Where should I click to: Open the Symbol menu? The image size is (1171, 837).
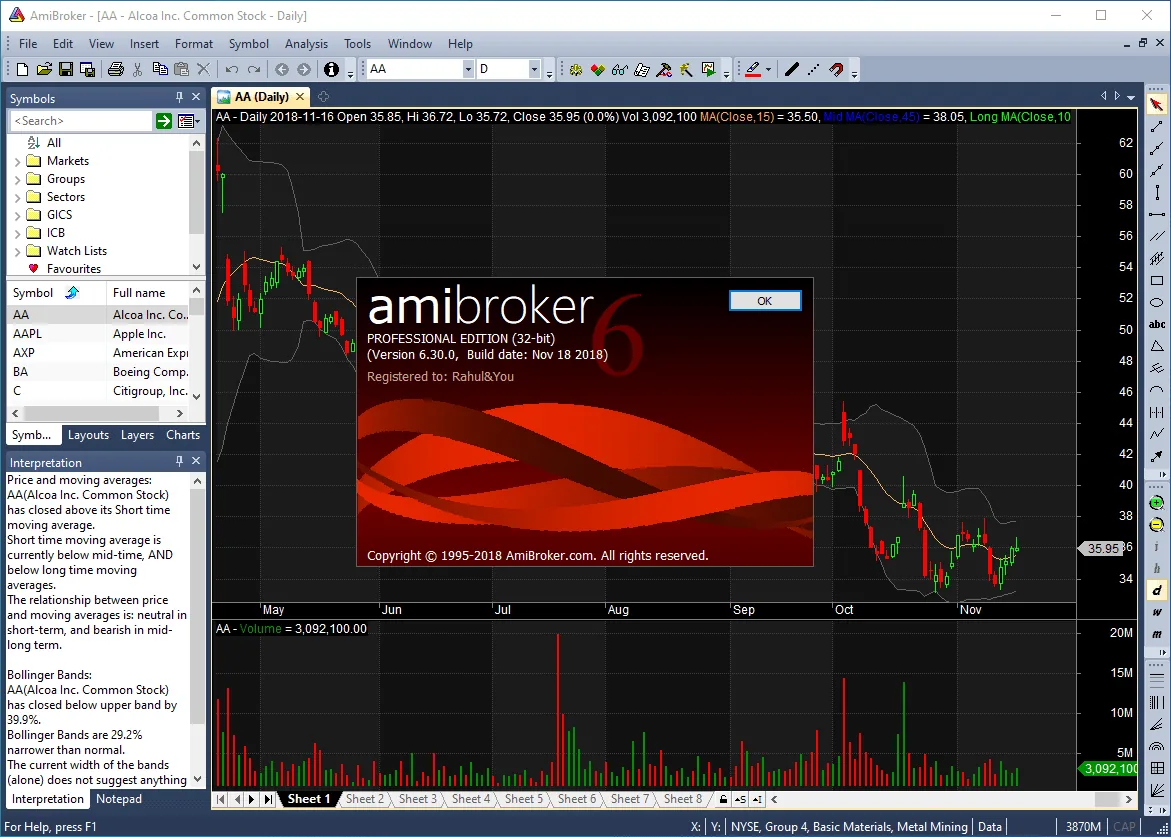(x=249, y=44)
